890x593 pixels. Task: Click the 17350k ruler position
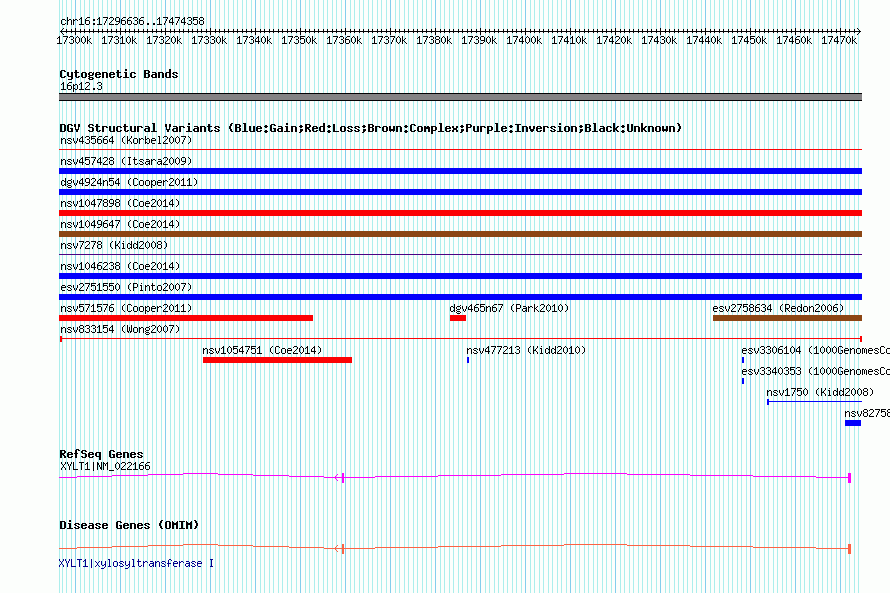299,40
